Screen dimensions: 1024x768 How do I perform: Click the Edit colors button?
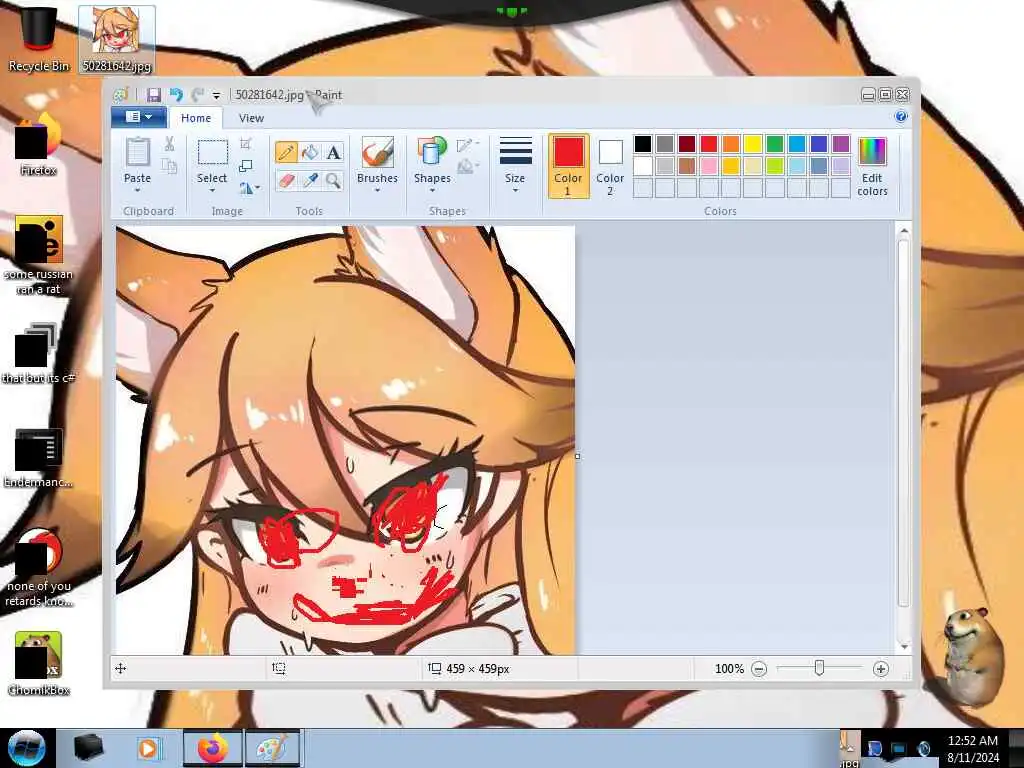pyautogui.click(x=872, y=166)
